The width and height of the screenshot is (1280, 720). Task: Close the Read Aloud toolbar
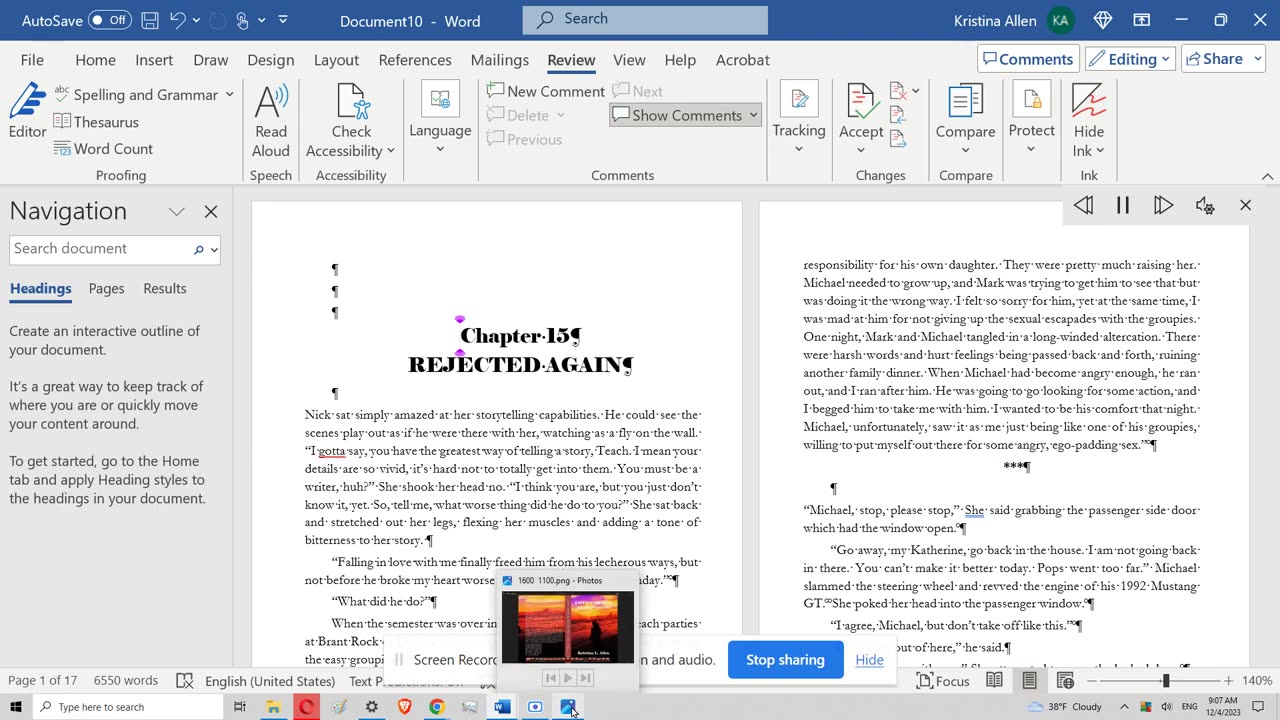click(1245, 205)
